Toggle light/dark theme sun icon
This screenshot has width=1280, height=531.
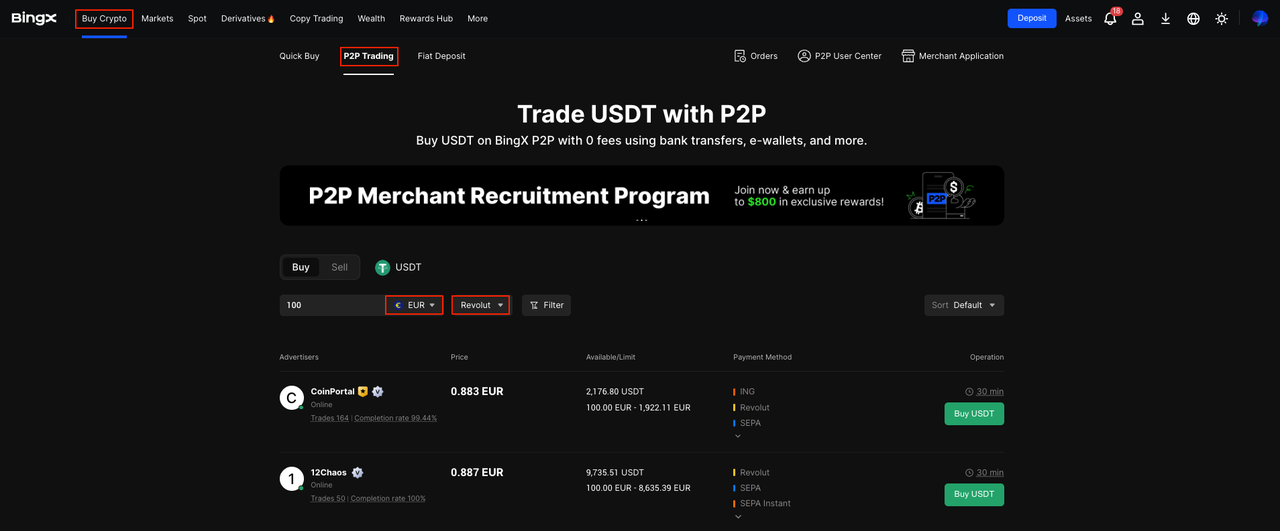tap(1221, 19)
